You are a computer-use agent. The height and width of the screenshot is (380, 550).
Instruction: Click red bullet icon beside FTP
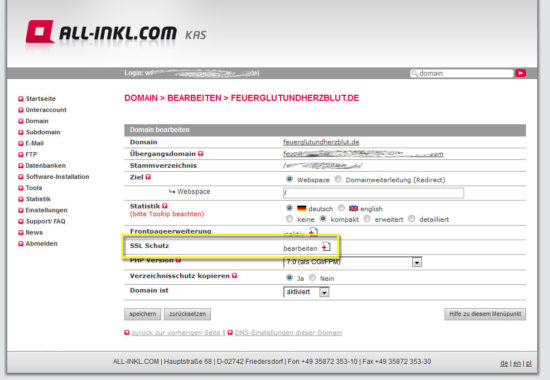21,155
